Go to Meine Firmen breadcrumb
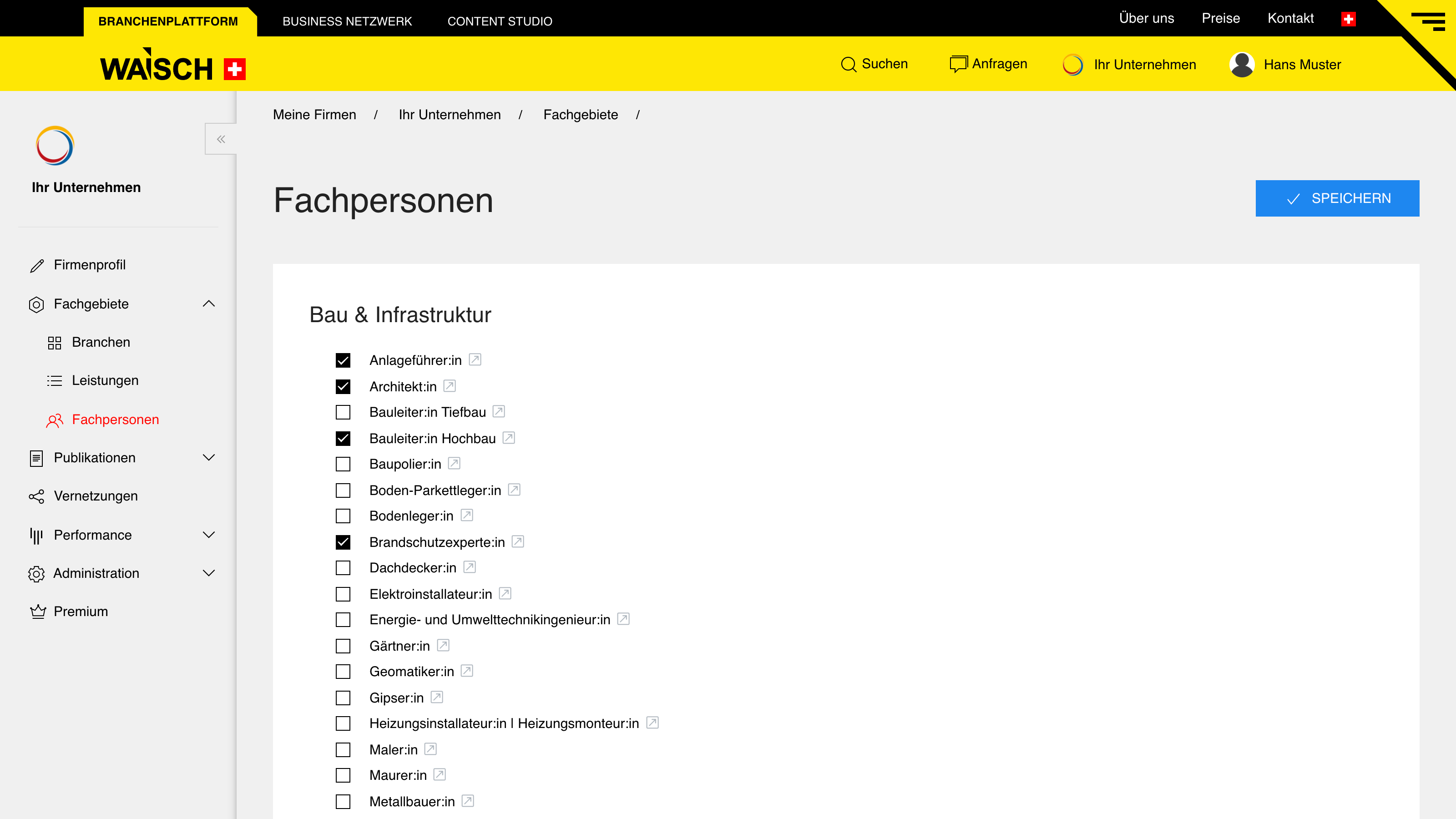This screenshot has height=819, width=1456. (314, 115)
